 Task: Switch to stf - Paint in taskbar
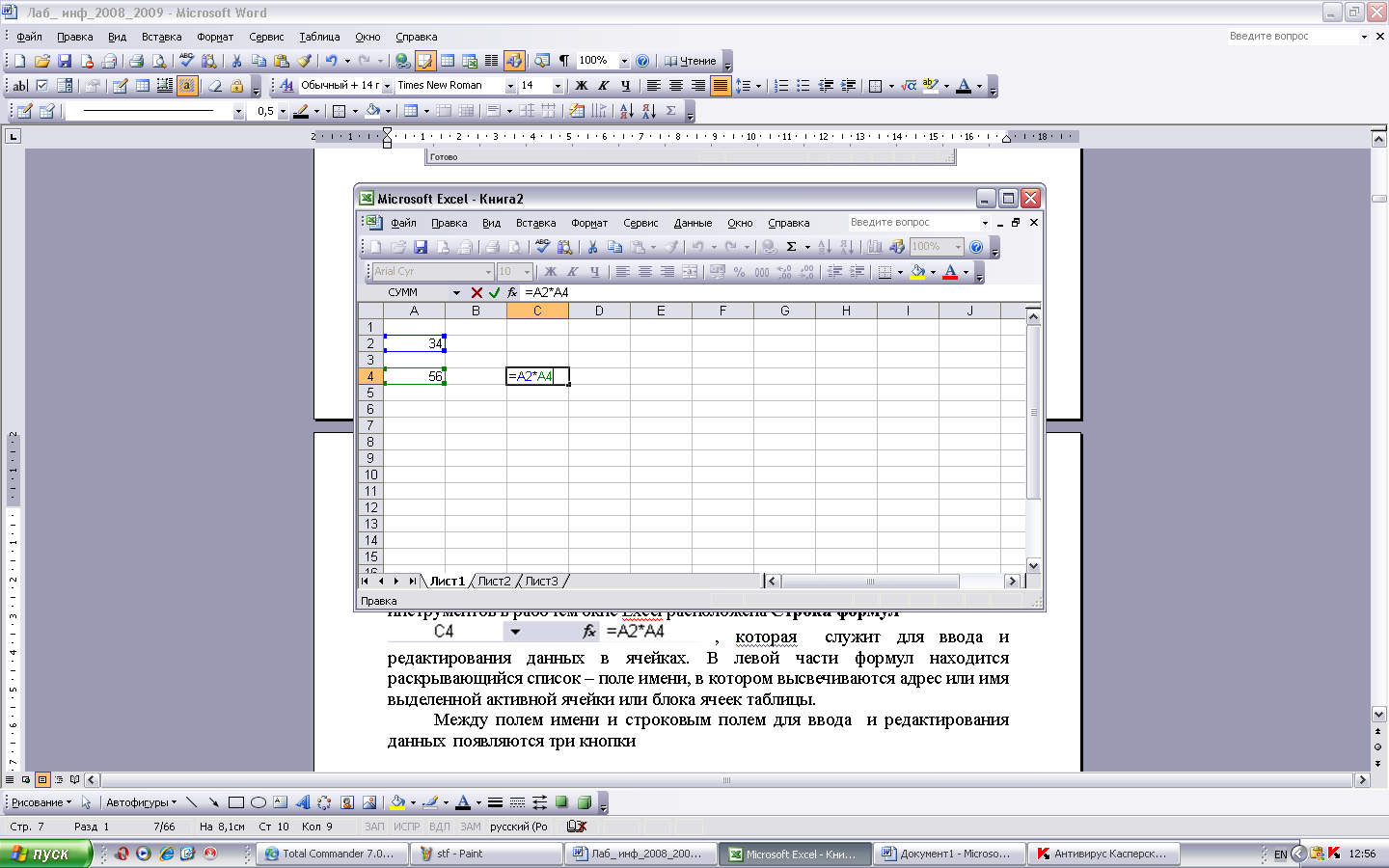click(x=486, y=854)
